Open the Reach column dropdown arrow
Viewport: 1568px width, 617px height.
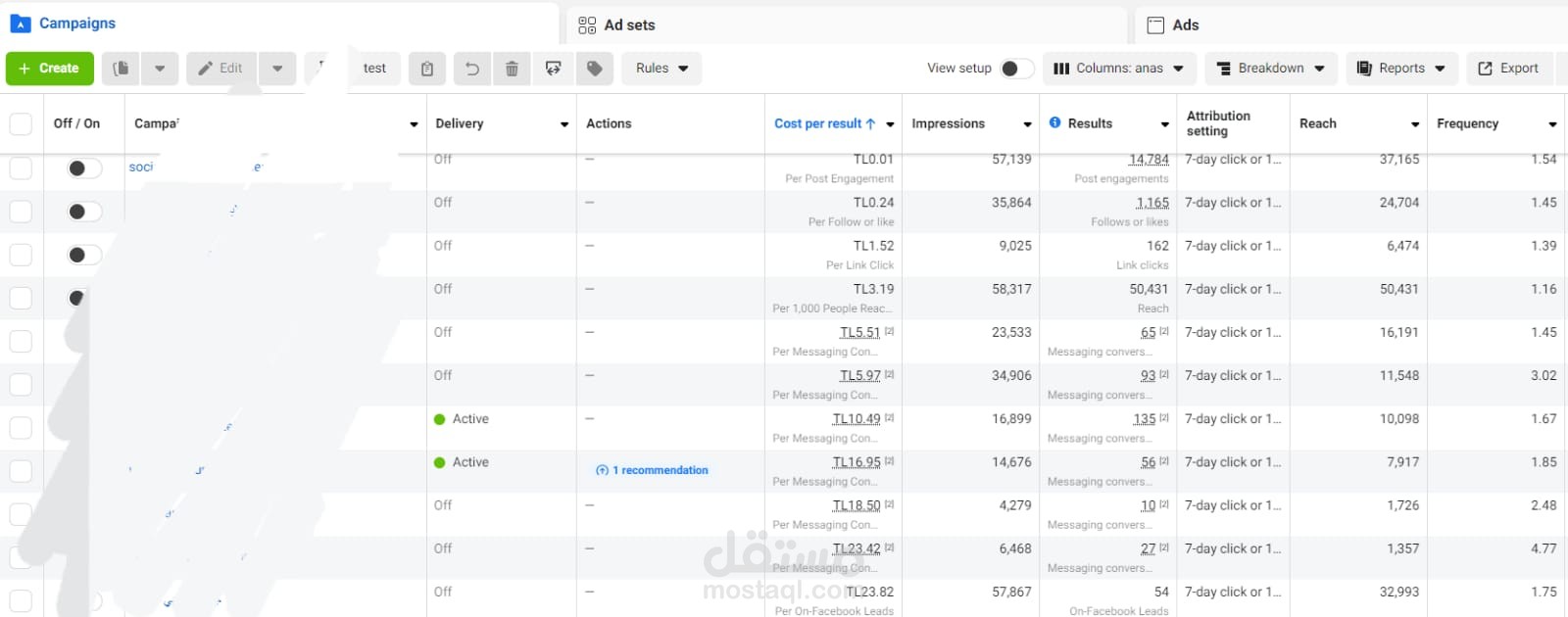tap(1415, 124)
